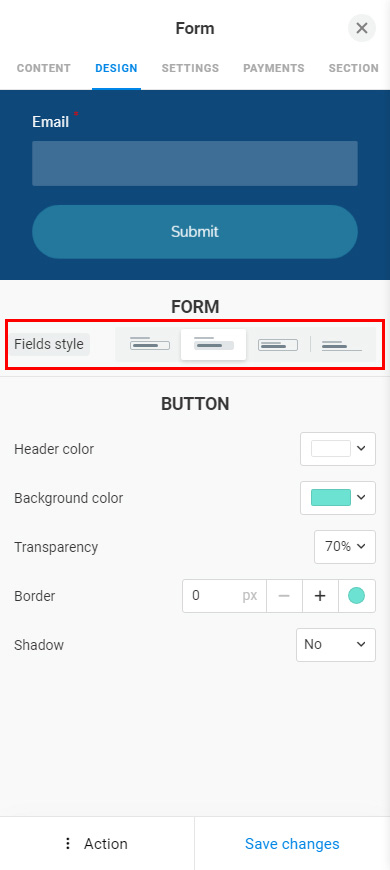Open the Shadow dropdown set to No

click(x=336, y=645)
